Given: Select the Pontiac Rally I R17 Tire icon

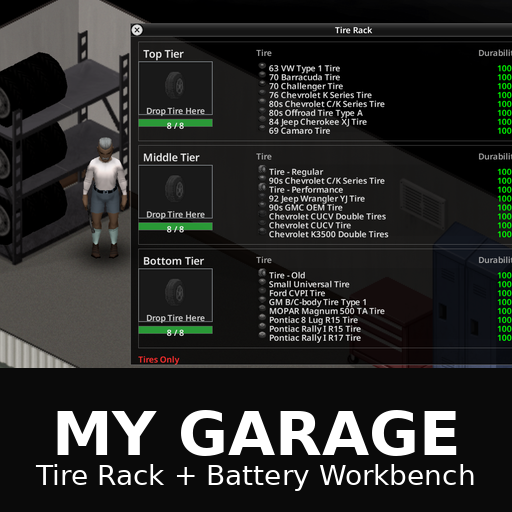Looking at the screenshot, I should click(x=262, y=335).
